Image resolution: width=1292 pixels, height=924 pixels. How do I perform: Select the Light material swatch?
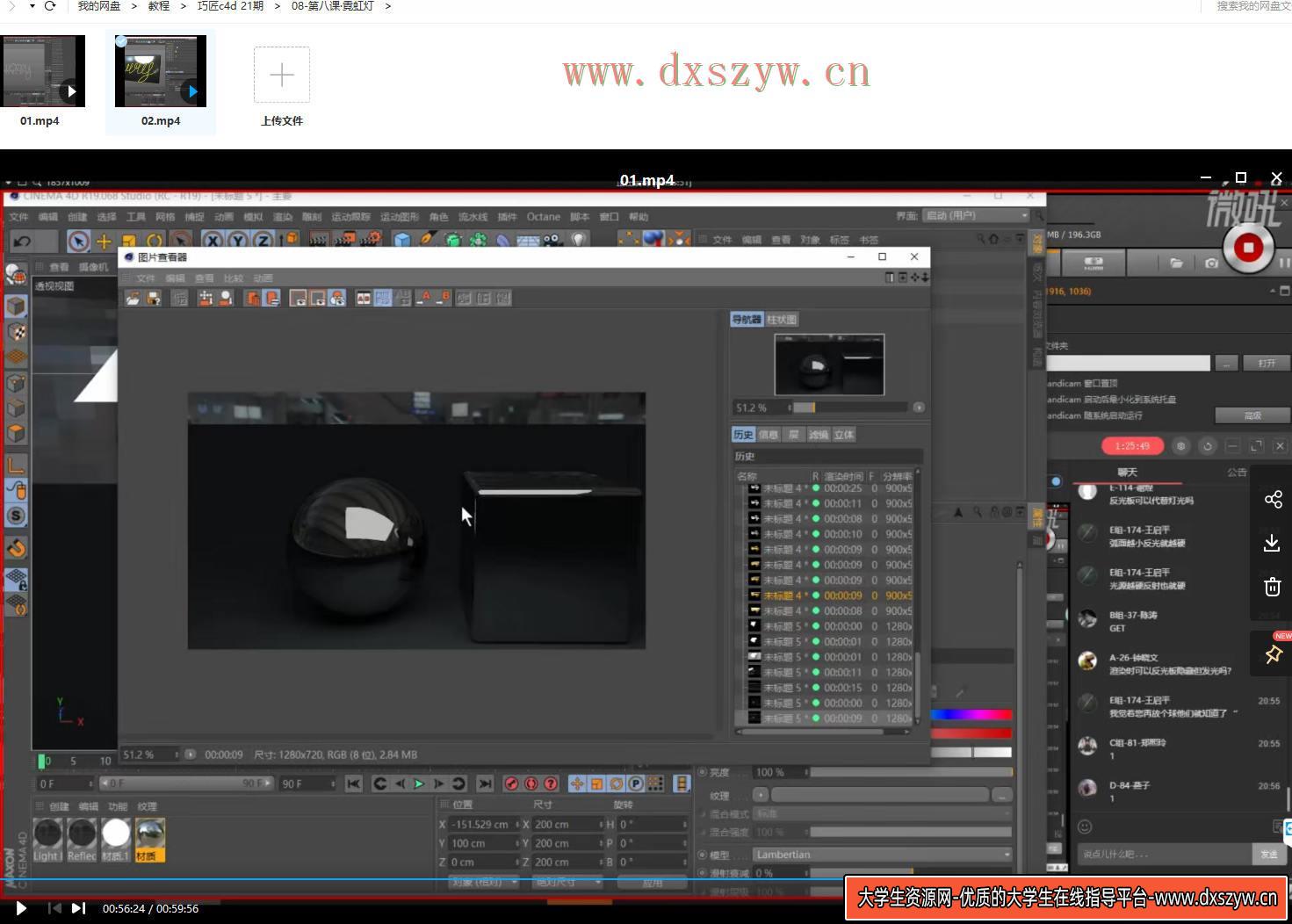coord(47,840)
